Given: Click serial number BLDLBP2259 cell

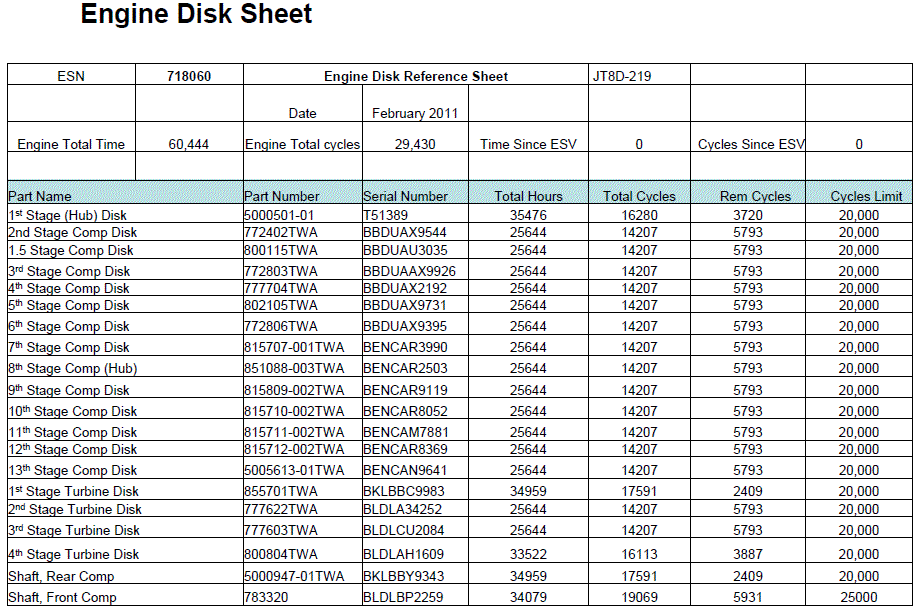Looking at the screenshot, I should click(402, 597).
